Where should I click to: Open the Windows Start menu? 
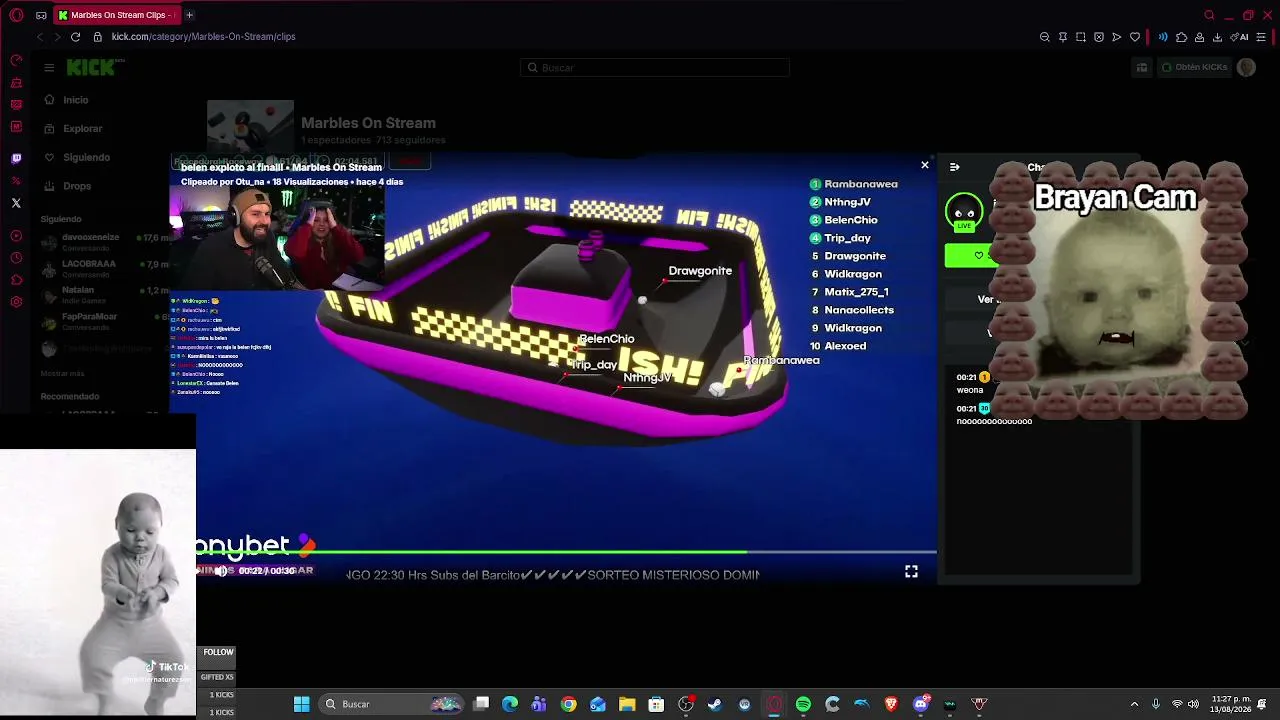point(301,704)
